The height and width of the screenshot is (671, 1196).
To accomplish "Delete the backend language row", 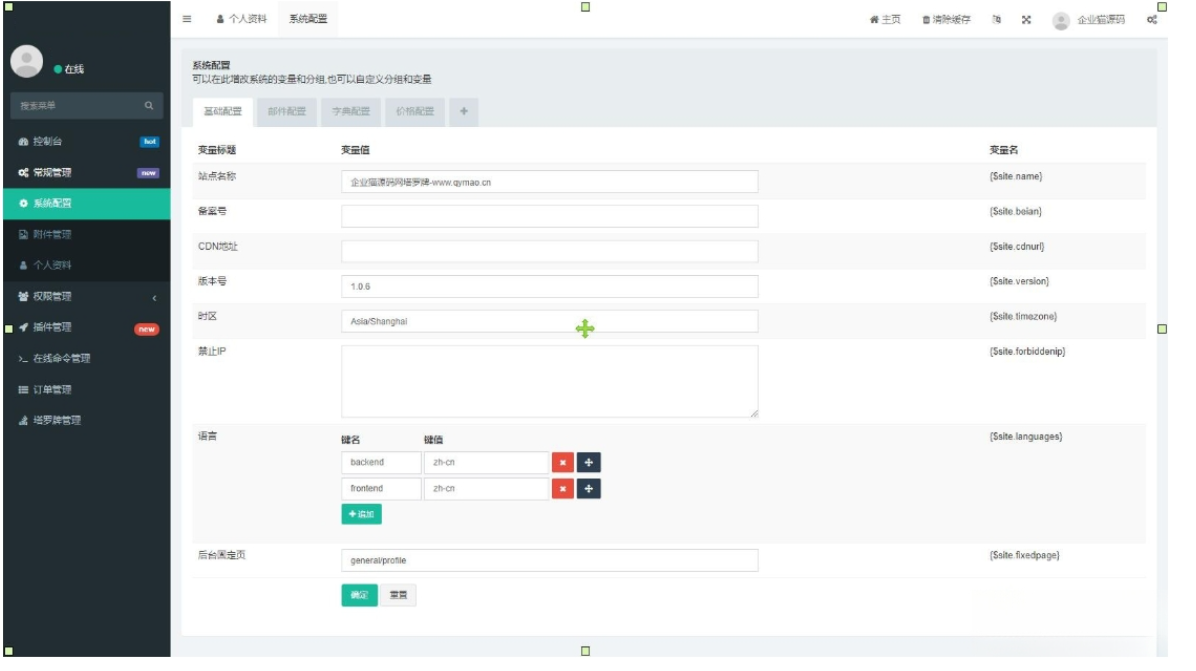I will point(563,463).
